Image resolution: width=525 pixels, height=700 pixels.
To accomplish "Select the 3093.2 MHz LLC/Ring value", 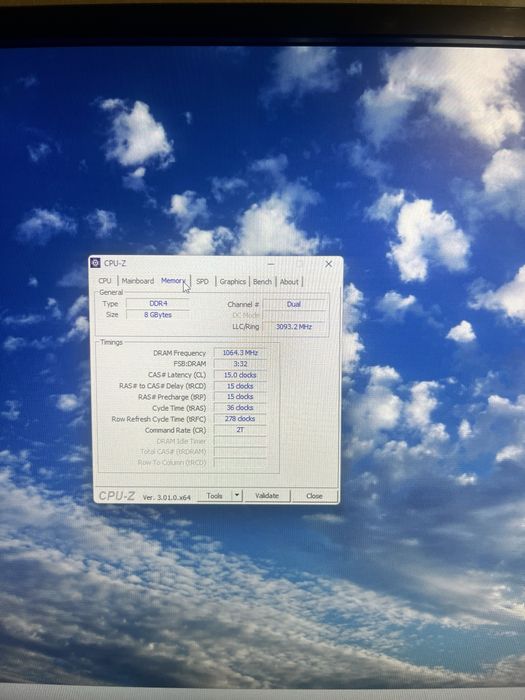I will pyautogui.click(x=294, y=327).
